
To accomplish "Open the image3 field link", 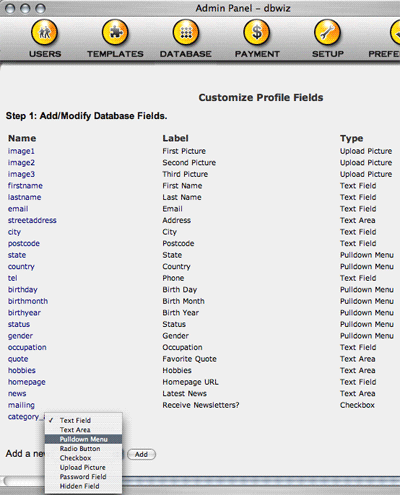I will [21, 174].
